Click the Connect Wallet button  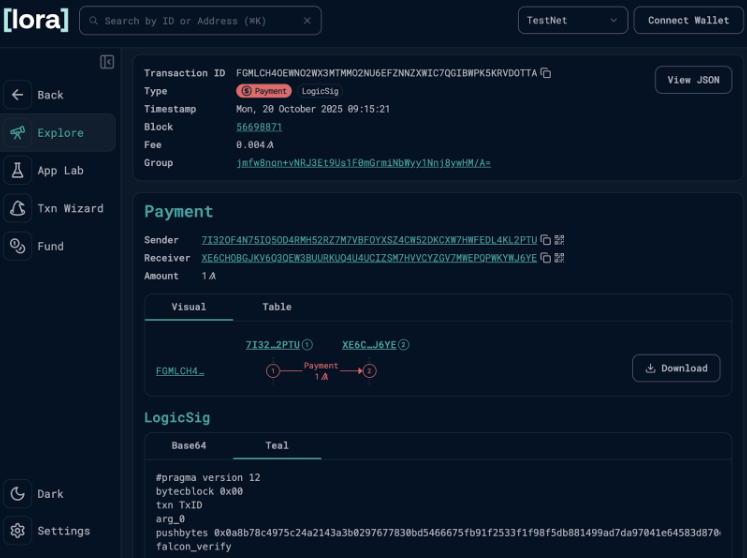688,20
